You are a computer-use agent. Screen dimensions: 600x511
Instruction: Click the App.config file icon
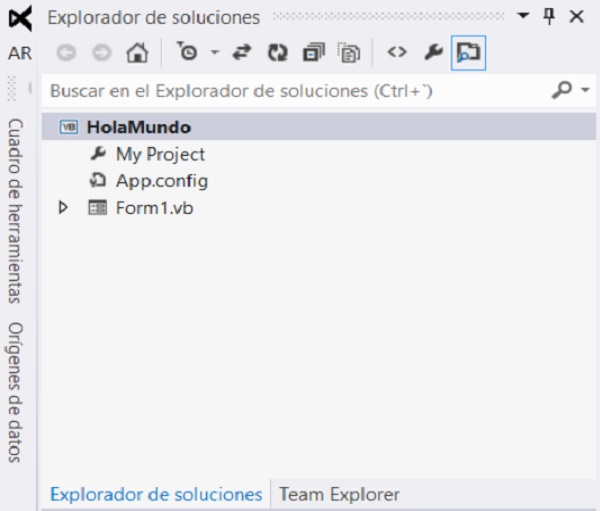pyautogui.click(x=98, y=180)
